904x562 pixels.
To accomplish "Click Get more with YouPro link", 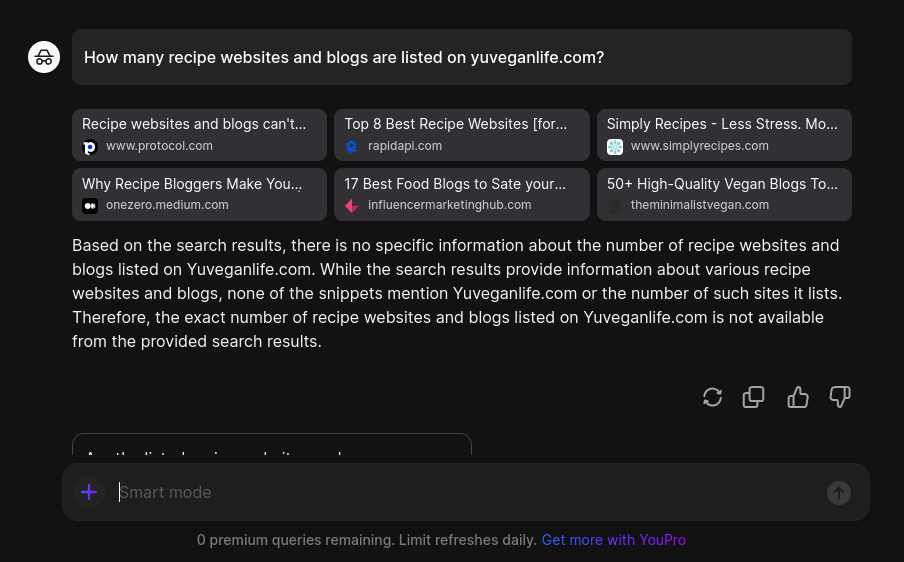I will tap(613, 540).
